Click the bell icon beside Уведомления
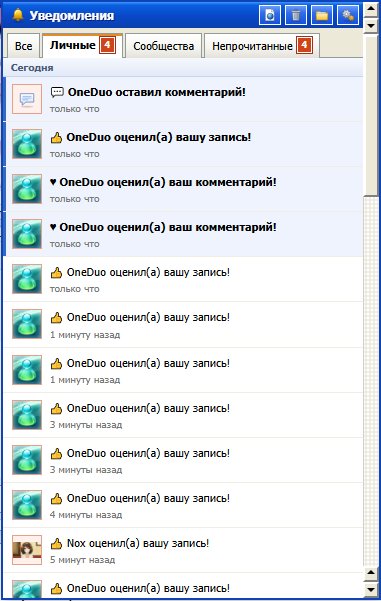Image resolution: width=381 pixels, height=601 pixels. pyautogui.click(x=18, y=15)
